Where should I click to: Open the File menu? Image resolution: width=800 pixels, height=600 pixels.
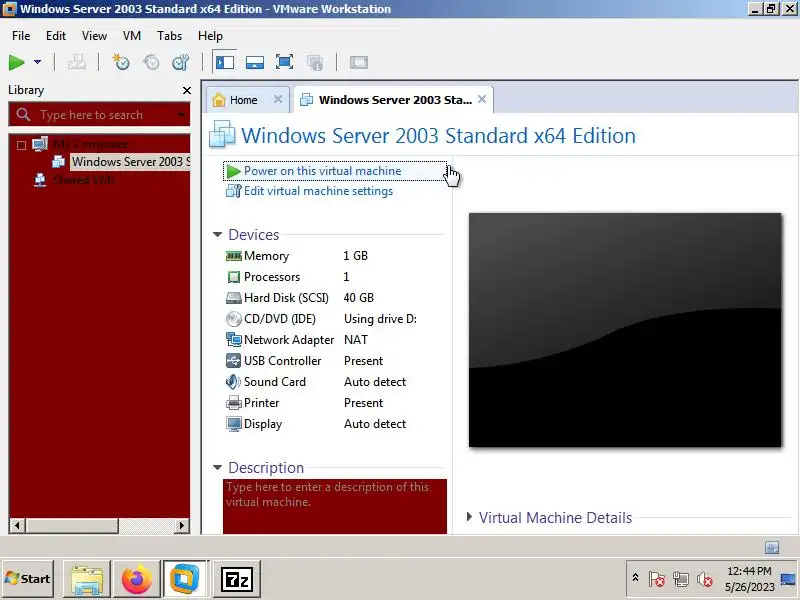(21, 36)
